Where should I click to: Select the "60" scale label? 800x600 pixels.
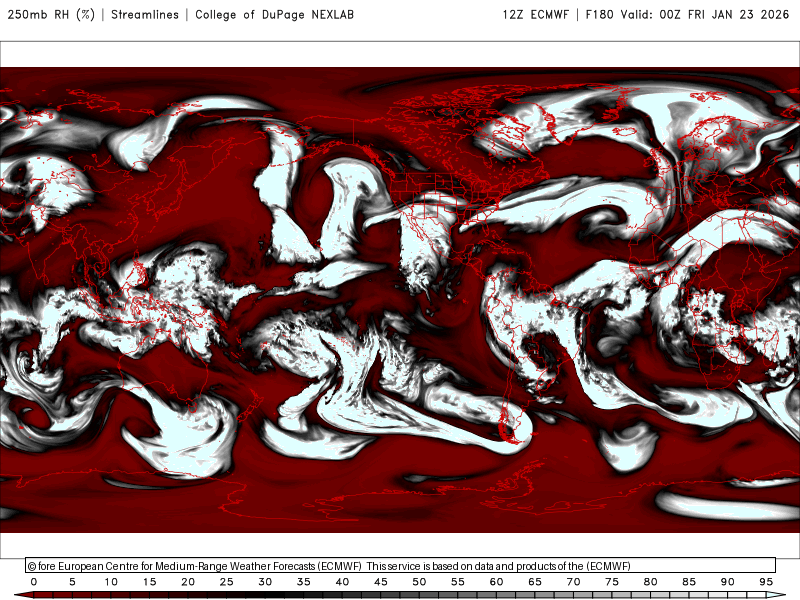[496, 582]
